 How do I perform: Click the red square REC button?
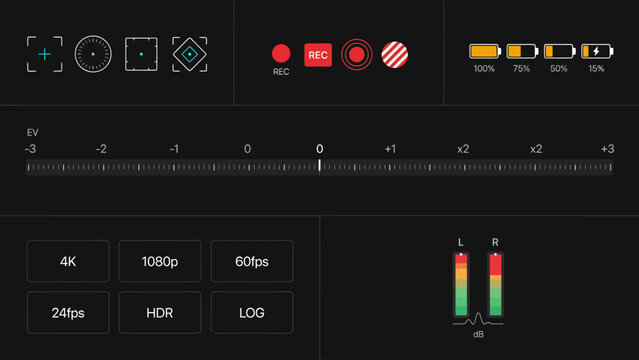pyautogui.click(x=318, y=55)
